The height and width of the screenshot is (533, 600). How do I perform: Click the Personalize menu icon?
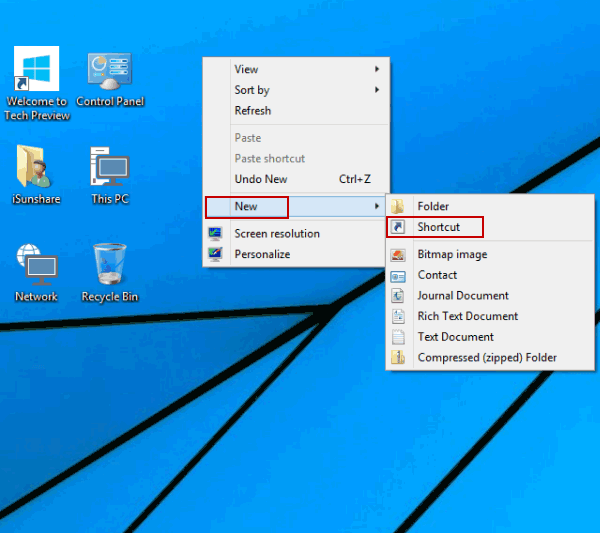pyautogui.click(x=215, y=255)
